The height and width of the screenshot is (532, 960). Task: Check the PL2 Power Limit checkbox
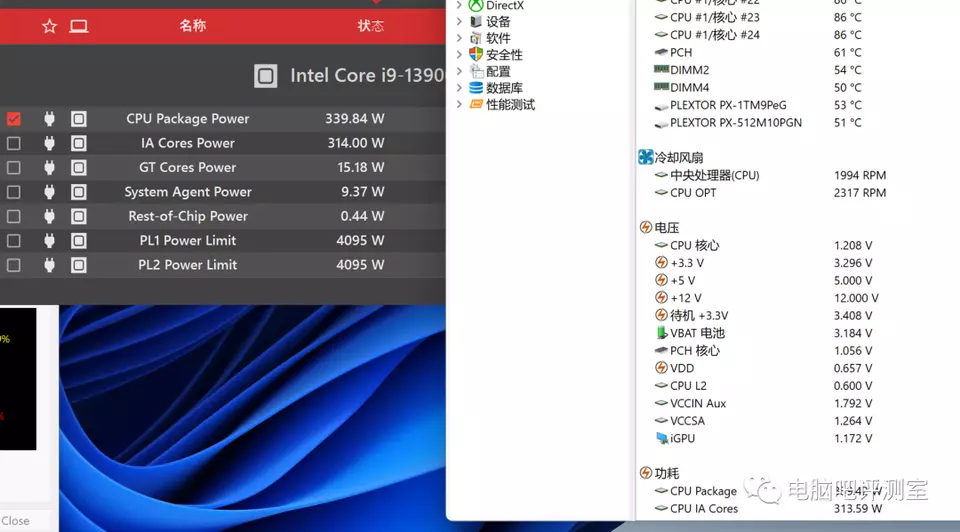(13, 265)
